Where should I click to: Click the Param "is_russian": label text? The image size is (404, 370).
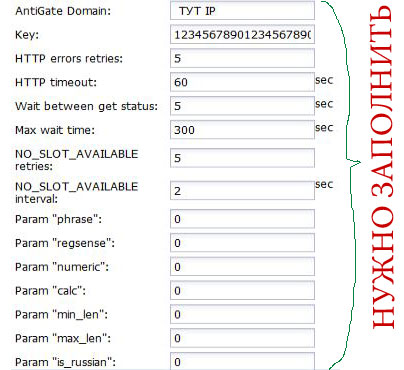pos(65,362)
